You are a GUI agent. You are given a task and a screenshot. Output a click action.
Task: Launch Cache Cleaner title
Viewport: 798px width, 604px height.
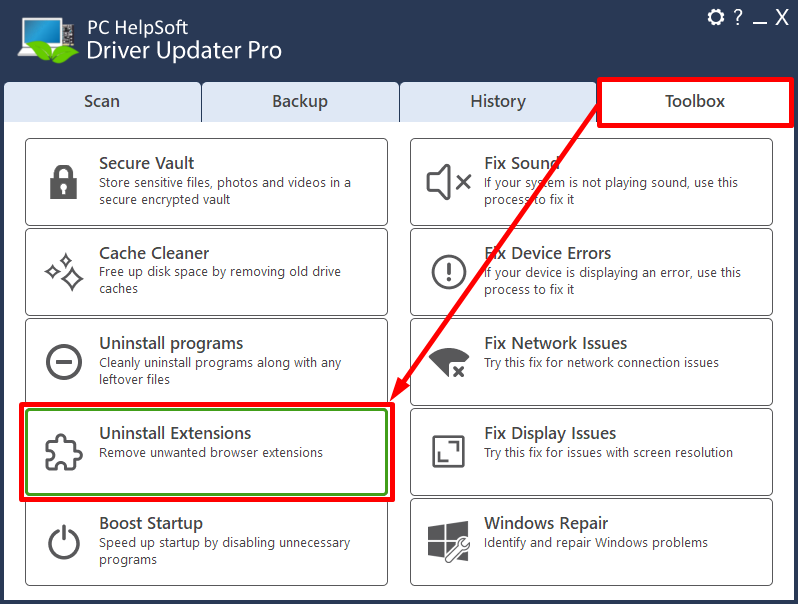[x=154, y=253]
